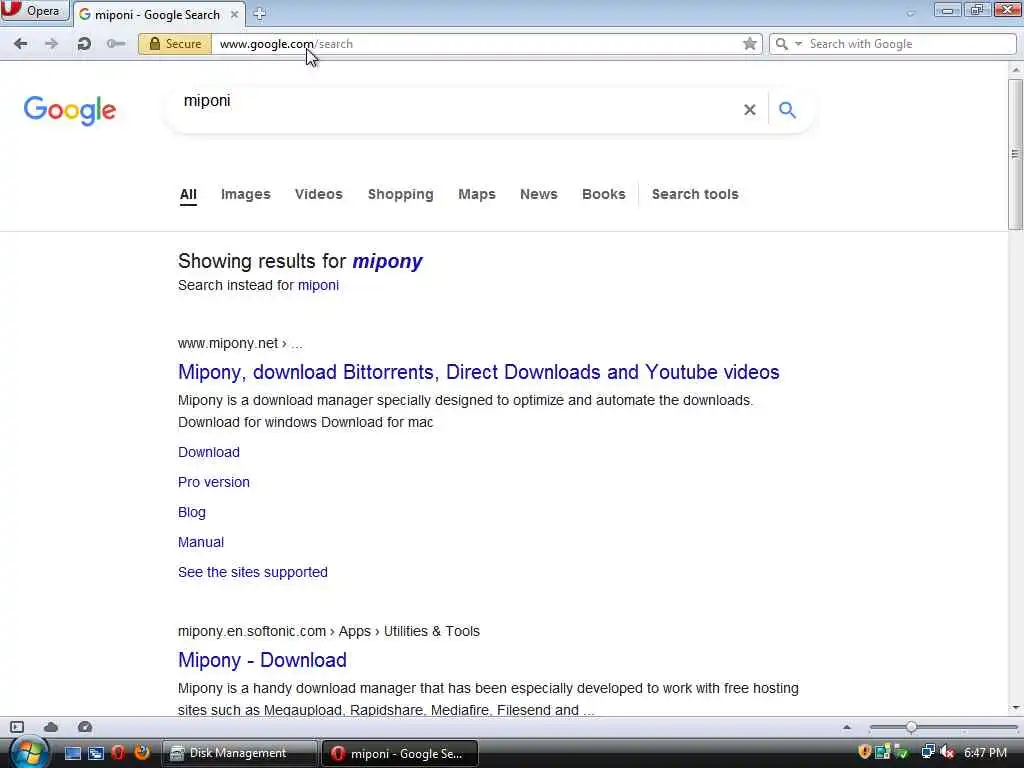The width and height of the screenshot is (1024, 768).
Task: Open the Manual sitelink
Action: [200, 542]
